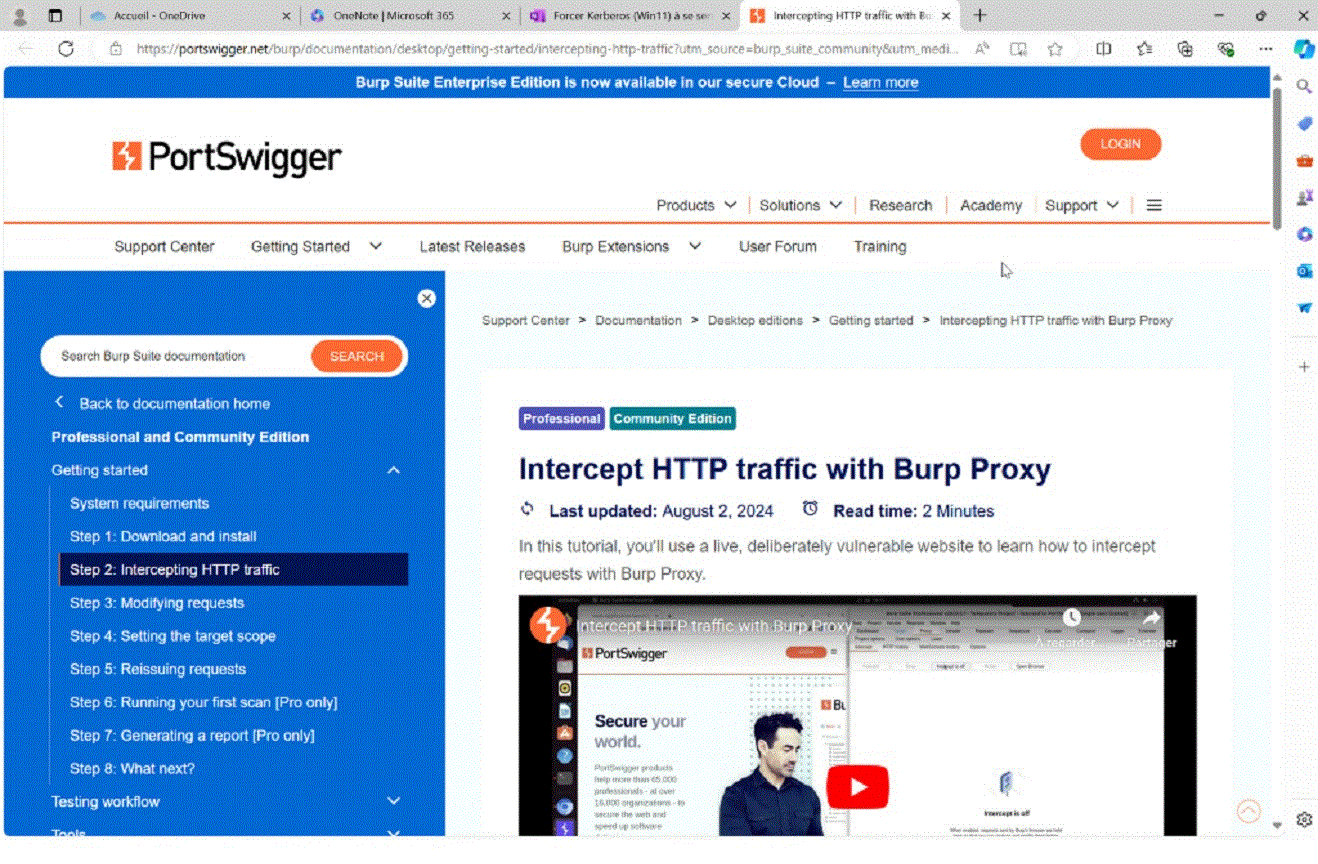Add this page to favorites with the star icon
The width and height of the screenshot is (1318, 864).
(x=1055, y=49)
